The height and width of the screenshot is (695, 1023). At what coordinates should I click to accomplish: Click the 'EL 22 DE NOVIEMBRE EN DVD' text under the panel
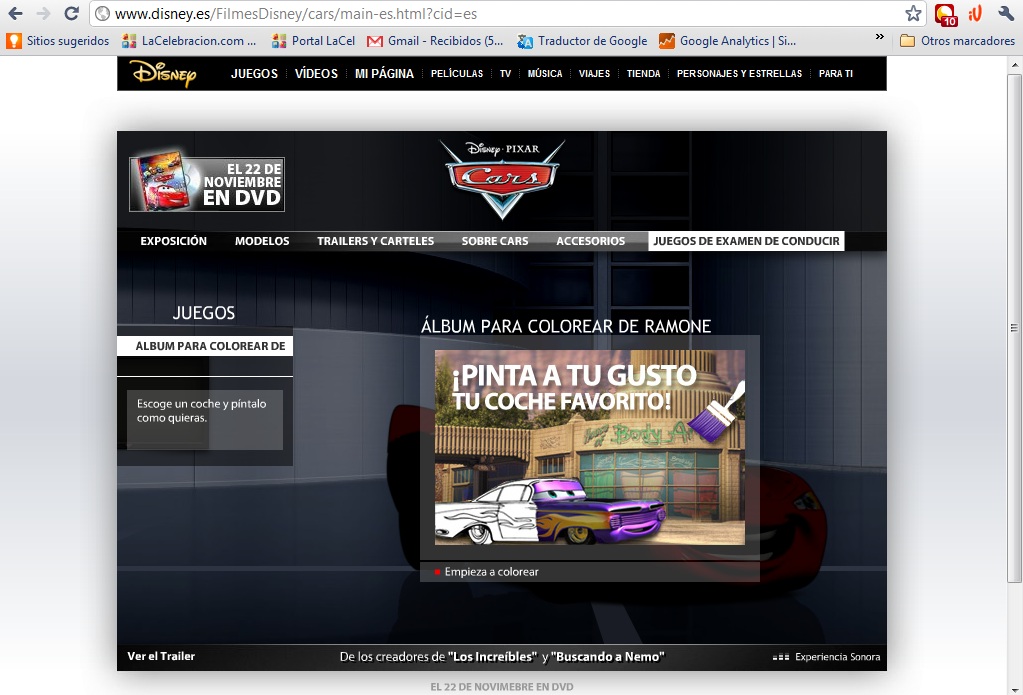coord(502,687)
